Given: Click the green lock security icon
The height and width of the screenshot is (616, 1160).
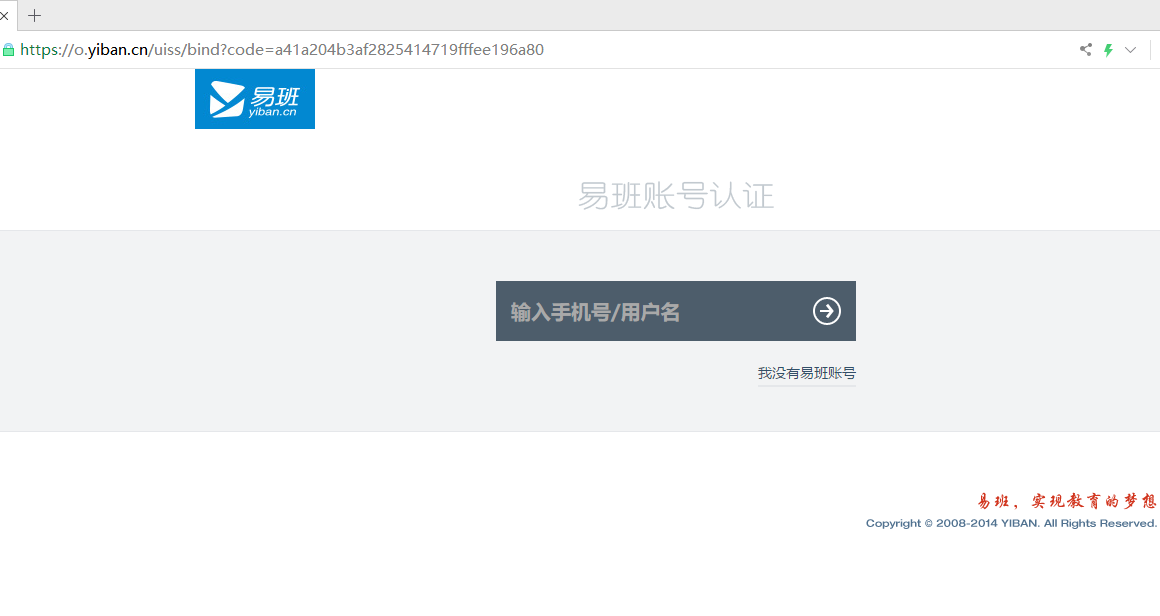Looking at the screenshot, I should point(8,50).
